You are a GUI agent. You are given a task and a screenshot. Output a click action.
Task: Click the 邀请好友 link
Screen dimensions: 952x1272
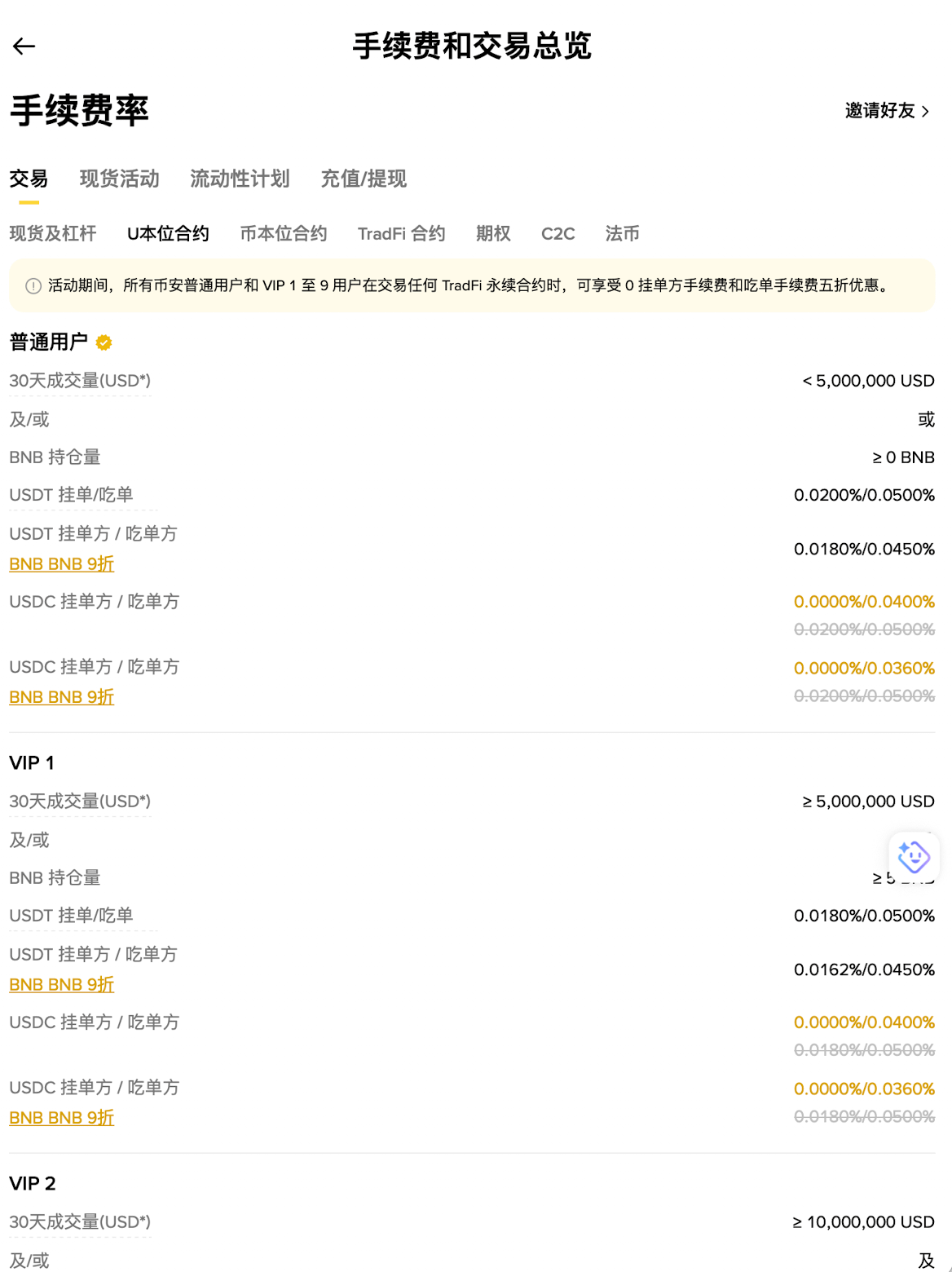(882, 110)
